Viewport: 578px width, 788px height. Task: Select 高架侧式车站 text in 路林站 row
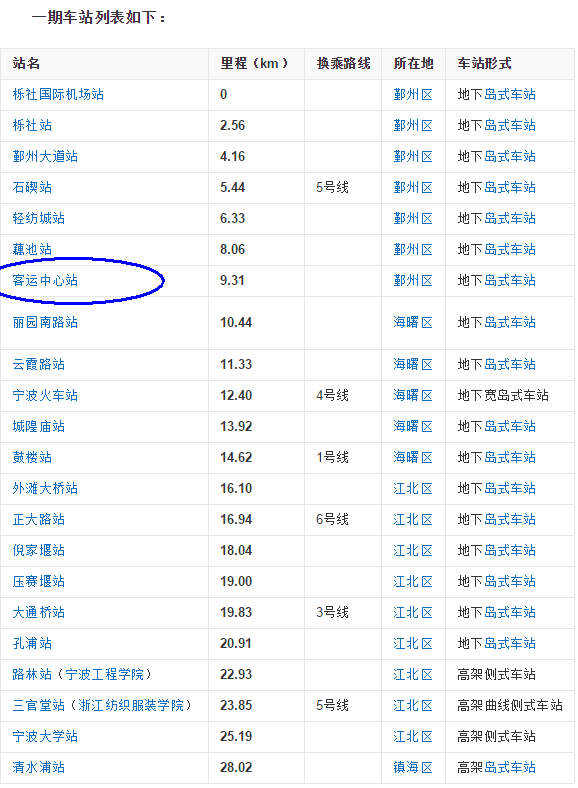point(497,674)
